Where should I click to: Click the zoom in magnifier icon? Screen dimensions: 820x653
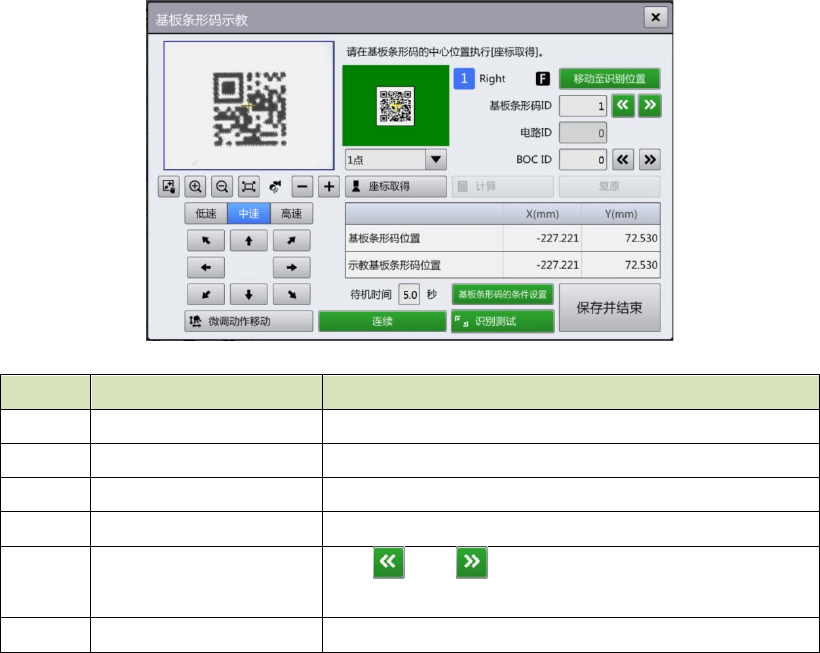pos(195,187)
